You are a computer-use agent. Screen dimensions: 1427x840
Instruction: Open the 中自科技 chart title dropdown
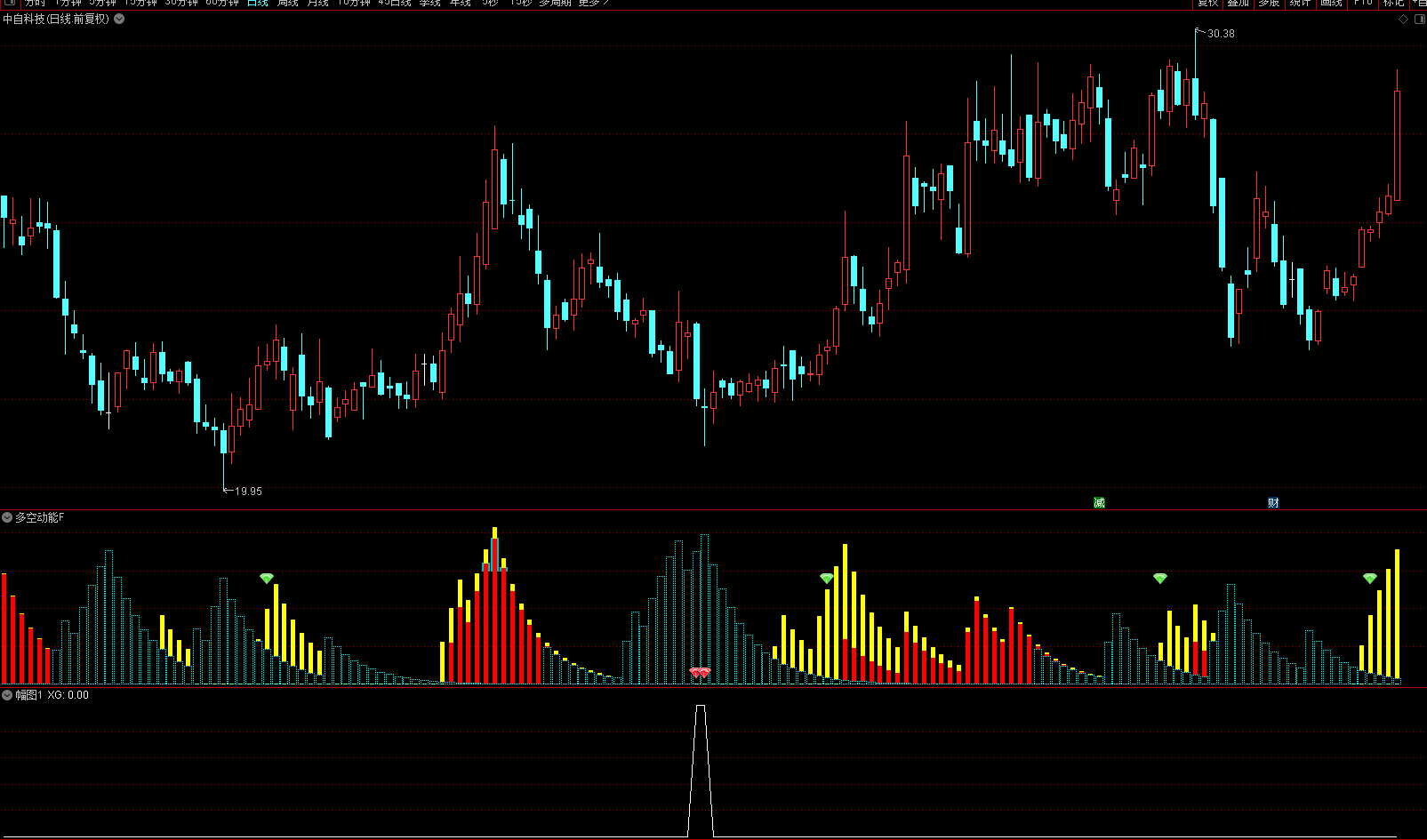click(119, 19)
